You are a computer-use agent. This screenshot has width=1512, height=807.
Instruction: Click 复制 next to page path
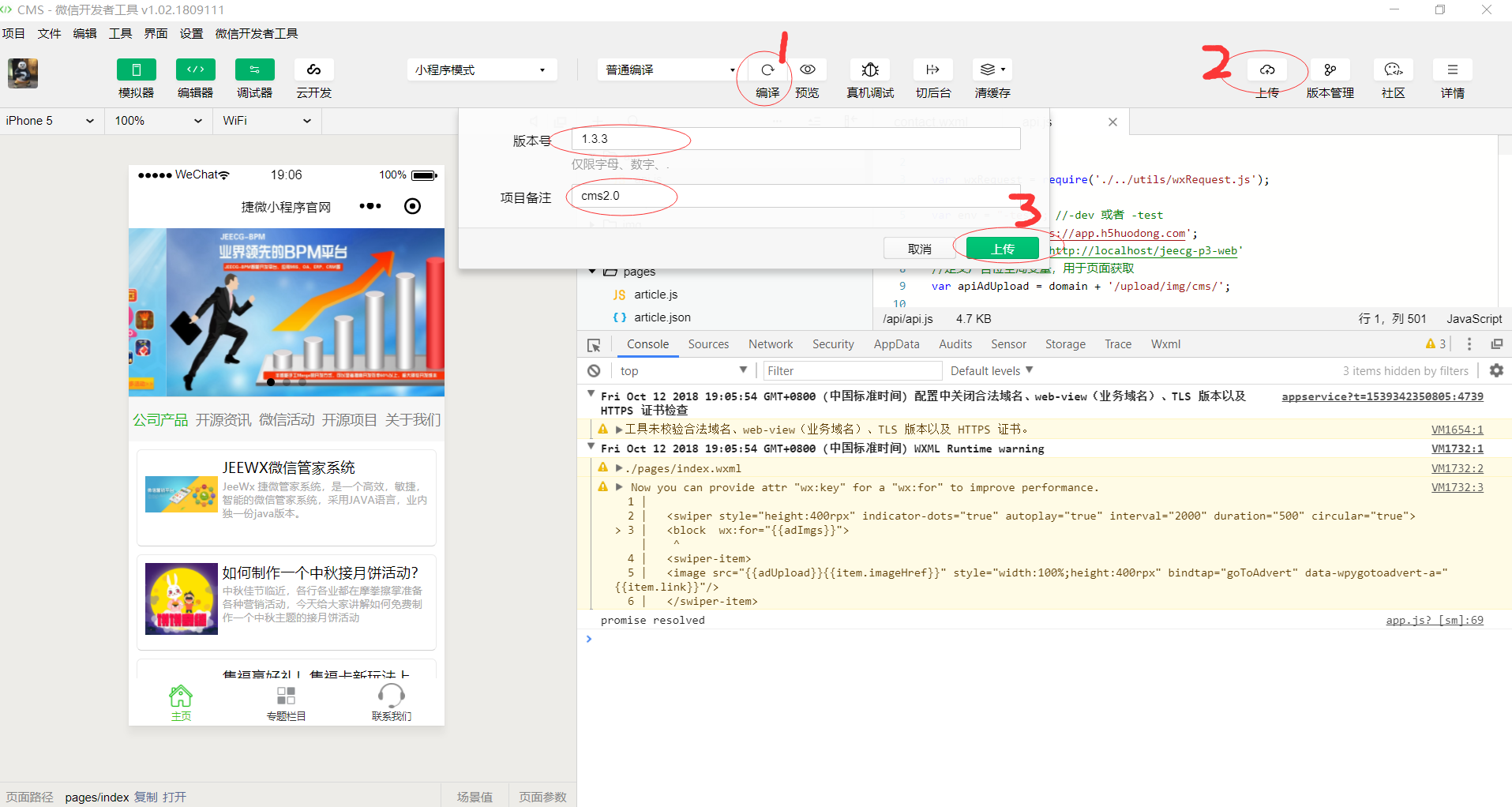pyautogui.click(x=145, y=797)
